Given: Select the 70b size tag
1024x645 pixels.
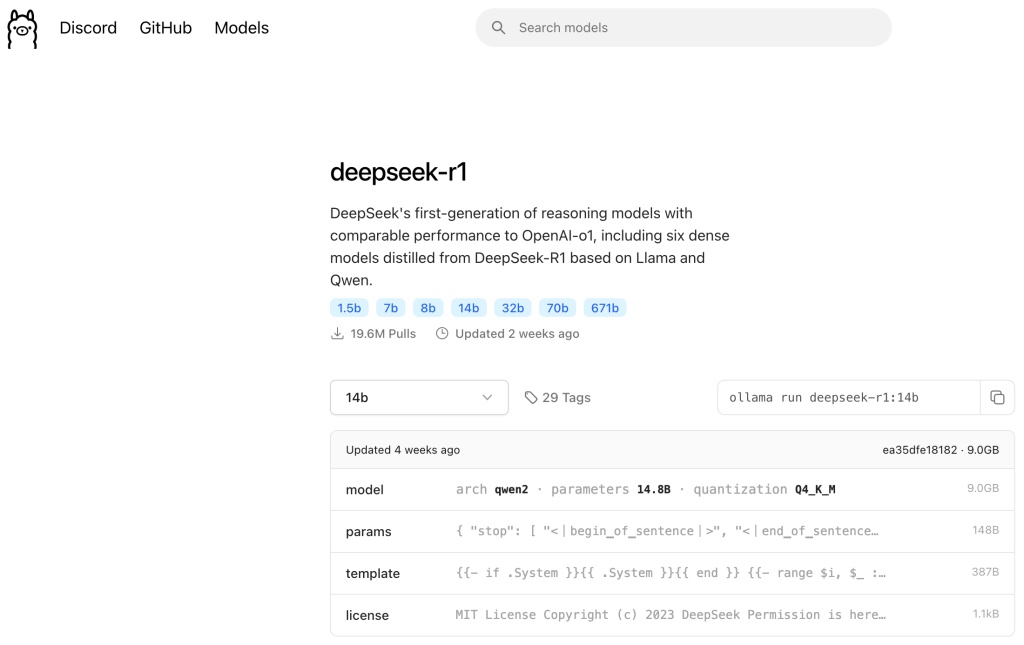Looking at the screenshot, I should tap(557, 308).
